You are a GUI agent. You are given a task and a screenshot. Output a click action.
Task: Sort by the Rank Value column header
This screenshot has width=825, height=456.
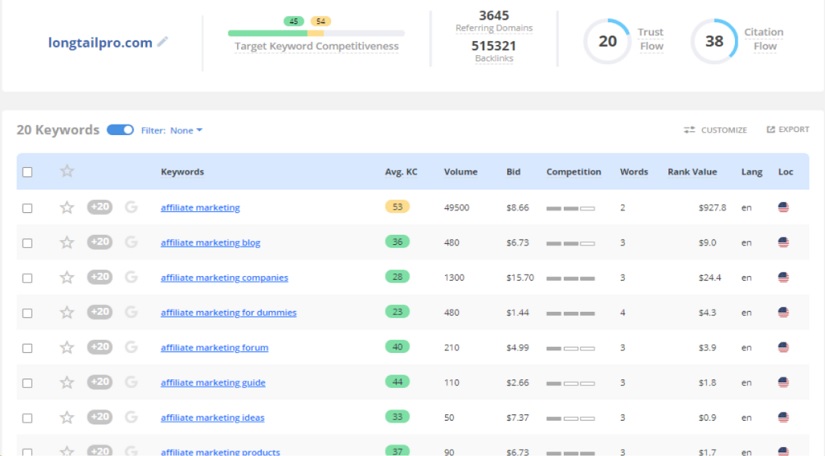point(692,172)
